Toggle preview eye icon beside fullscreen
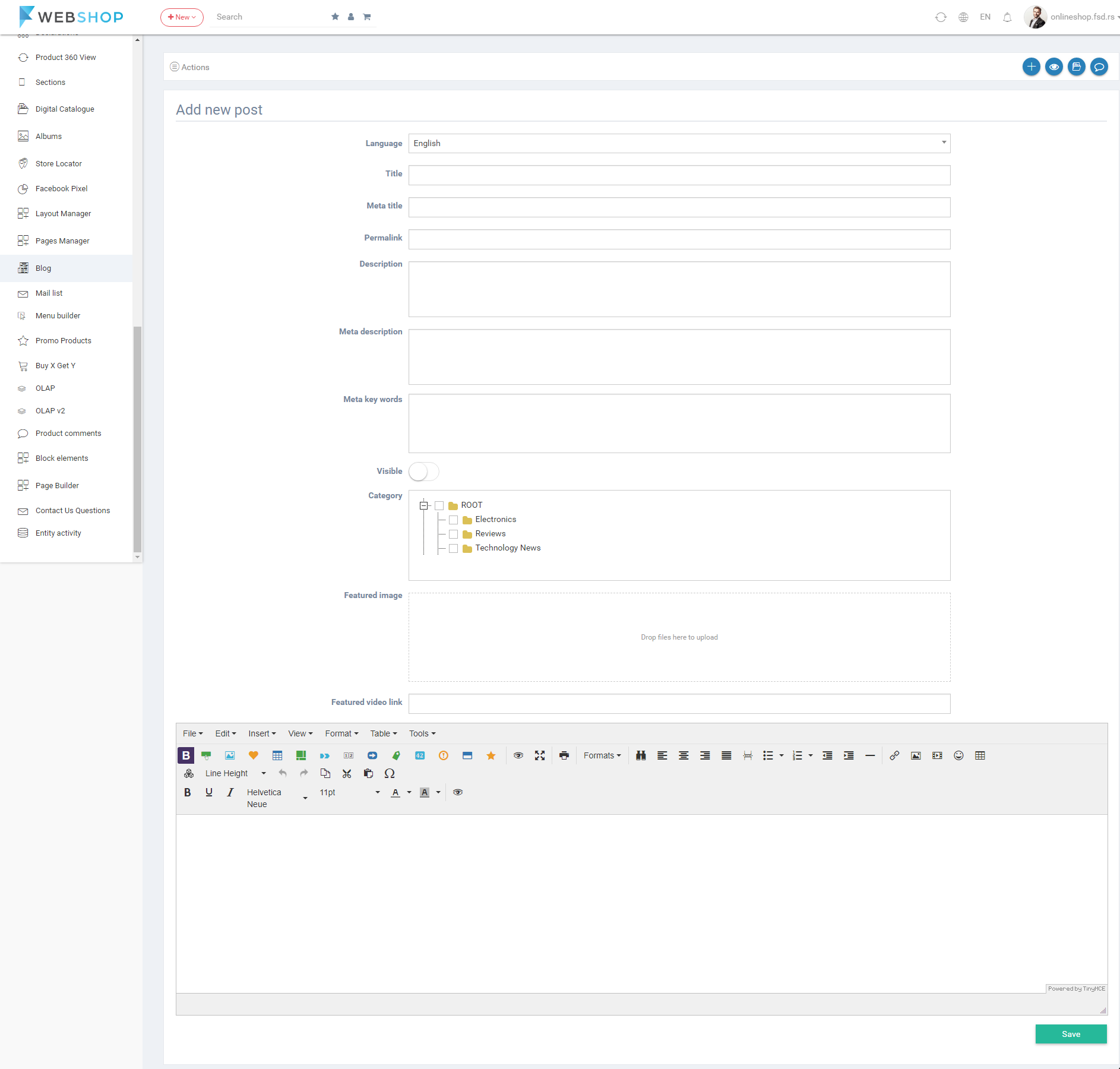The image size is (1120, 1069). [x=518, y=755]
